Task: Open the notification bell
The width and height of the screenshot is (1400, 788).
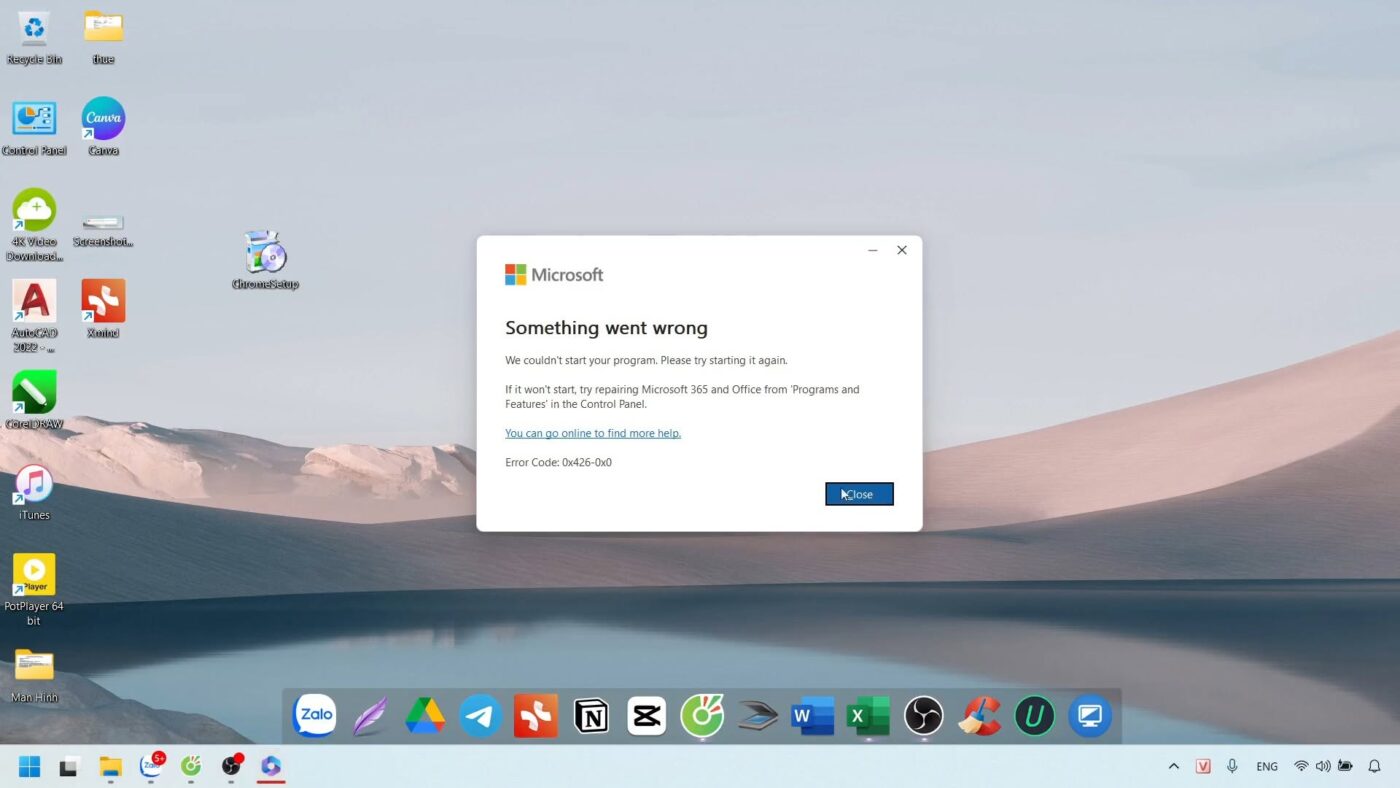Action: coord(1375,767)
